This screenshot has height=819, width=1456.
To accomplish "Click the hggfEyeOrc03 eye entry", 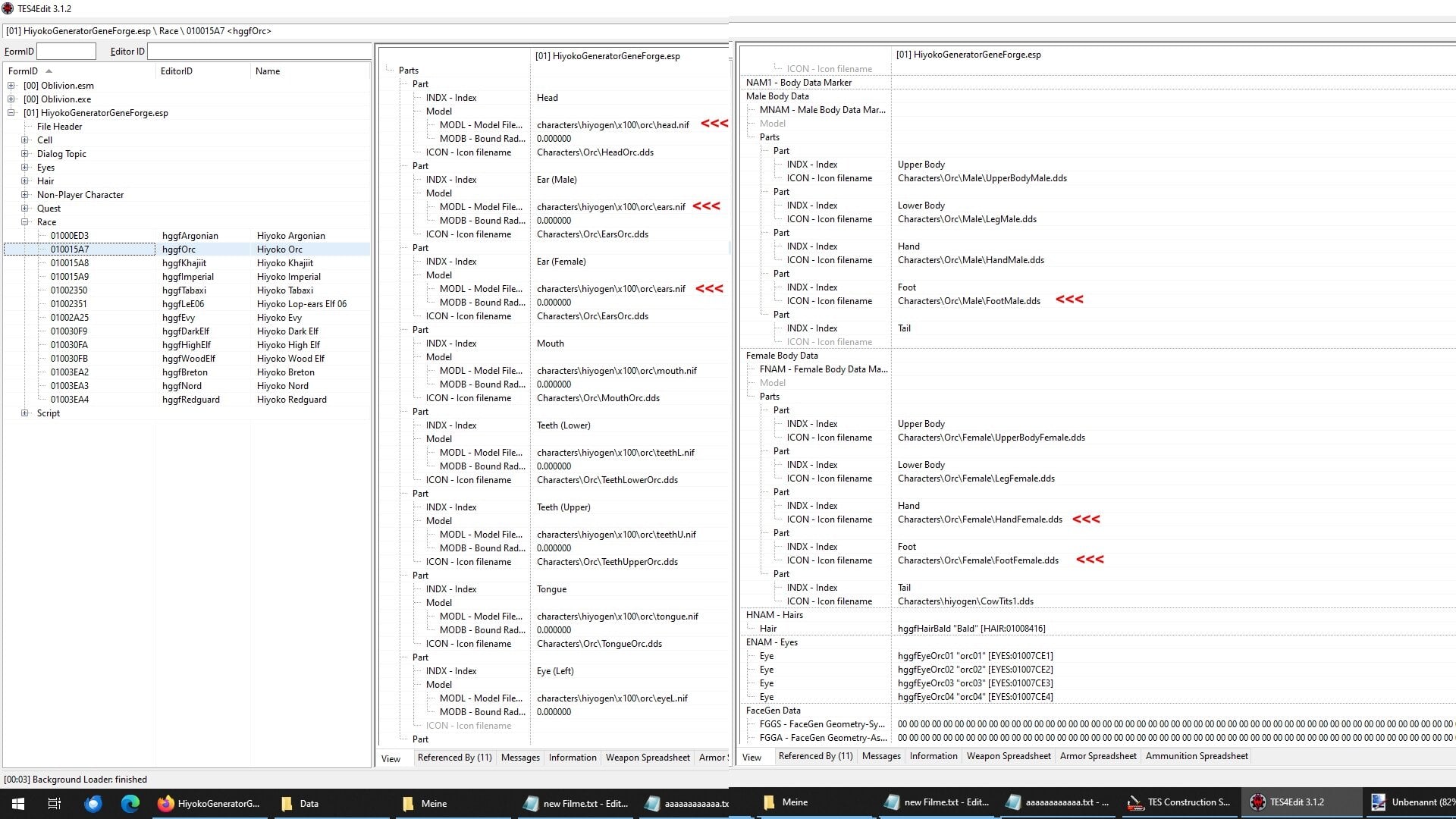I will 975,683.
